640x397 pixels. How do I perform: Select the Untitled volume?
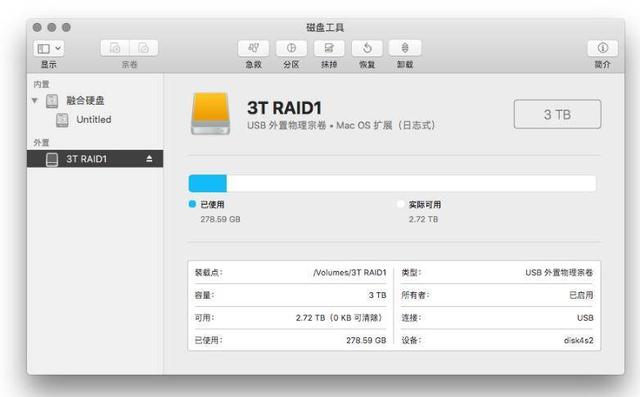(93, 120)
